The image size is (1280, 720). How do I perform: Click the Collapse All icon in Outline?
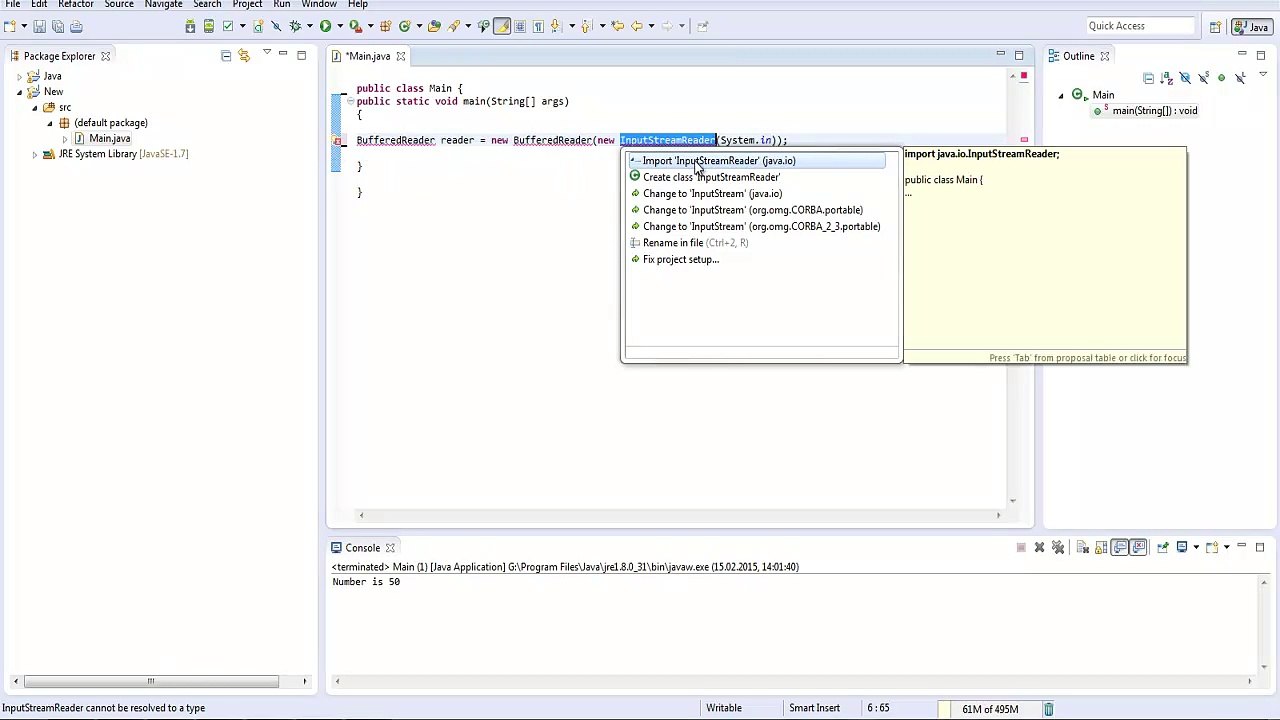1148,78
